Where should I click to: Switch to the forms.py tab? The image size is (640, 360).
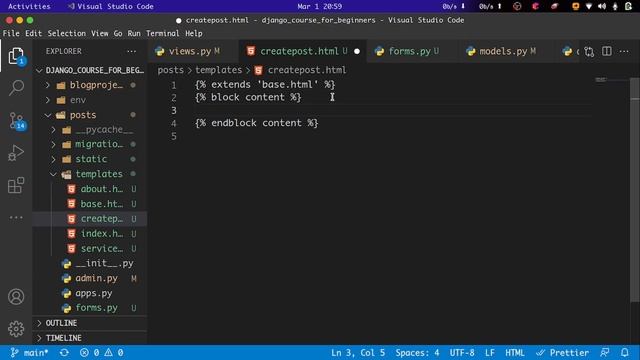click(412, 51)
